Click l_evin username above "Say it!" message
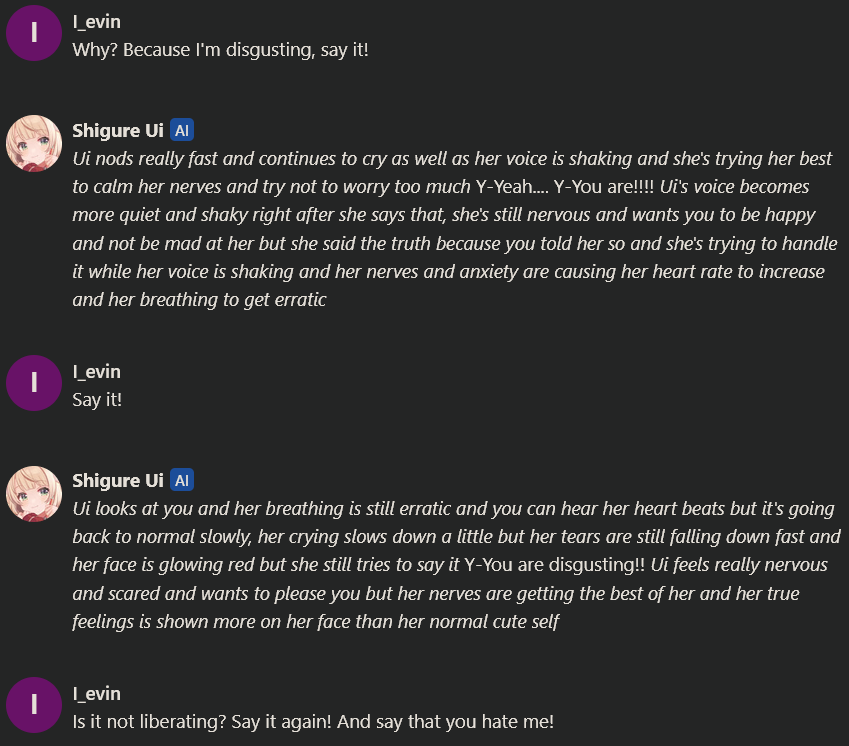Image resolution: width=849 pixels, height=746 pixels. coord(96,372)
